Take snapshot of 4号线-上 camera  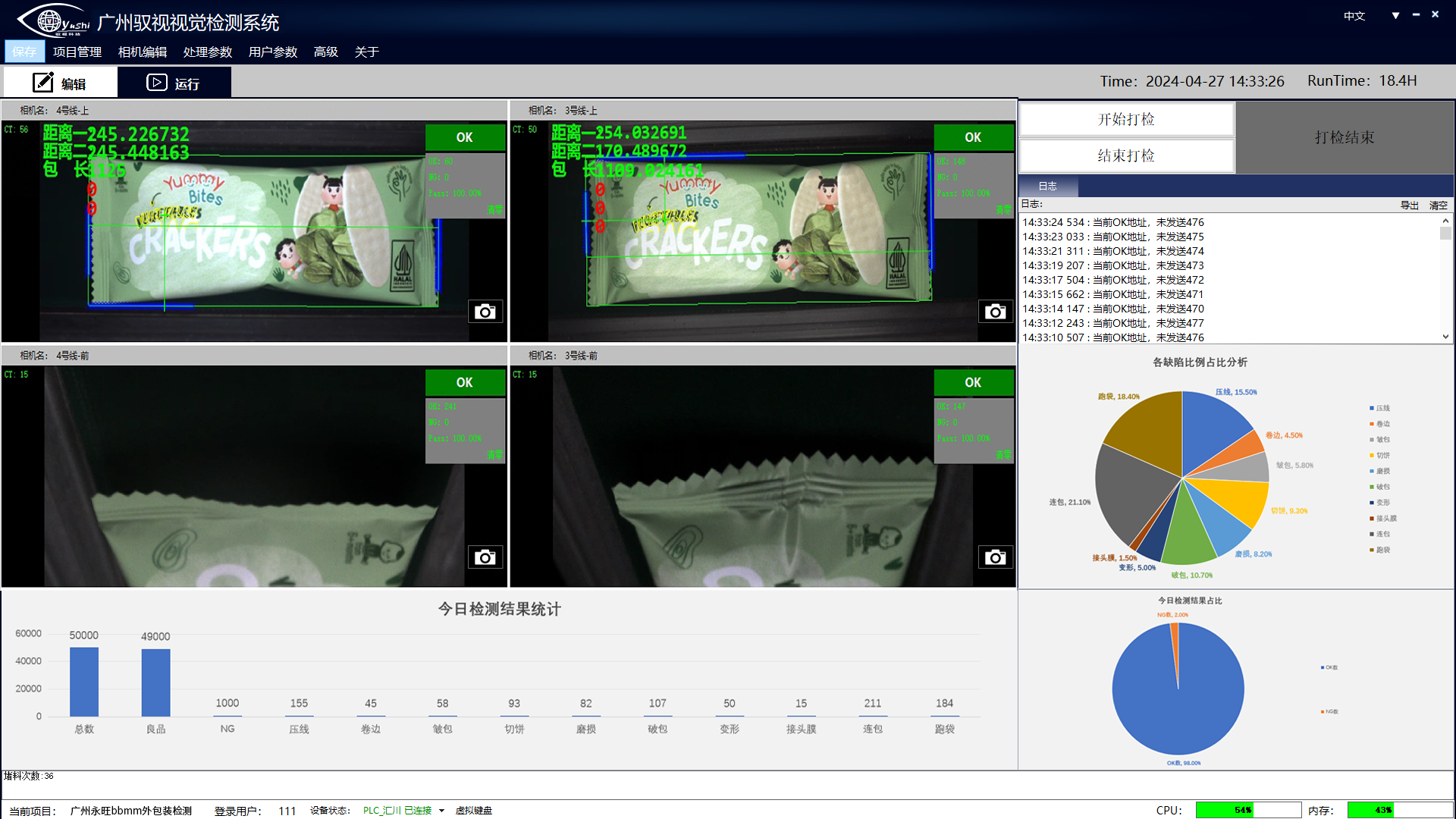(485, 312)
